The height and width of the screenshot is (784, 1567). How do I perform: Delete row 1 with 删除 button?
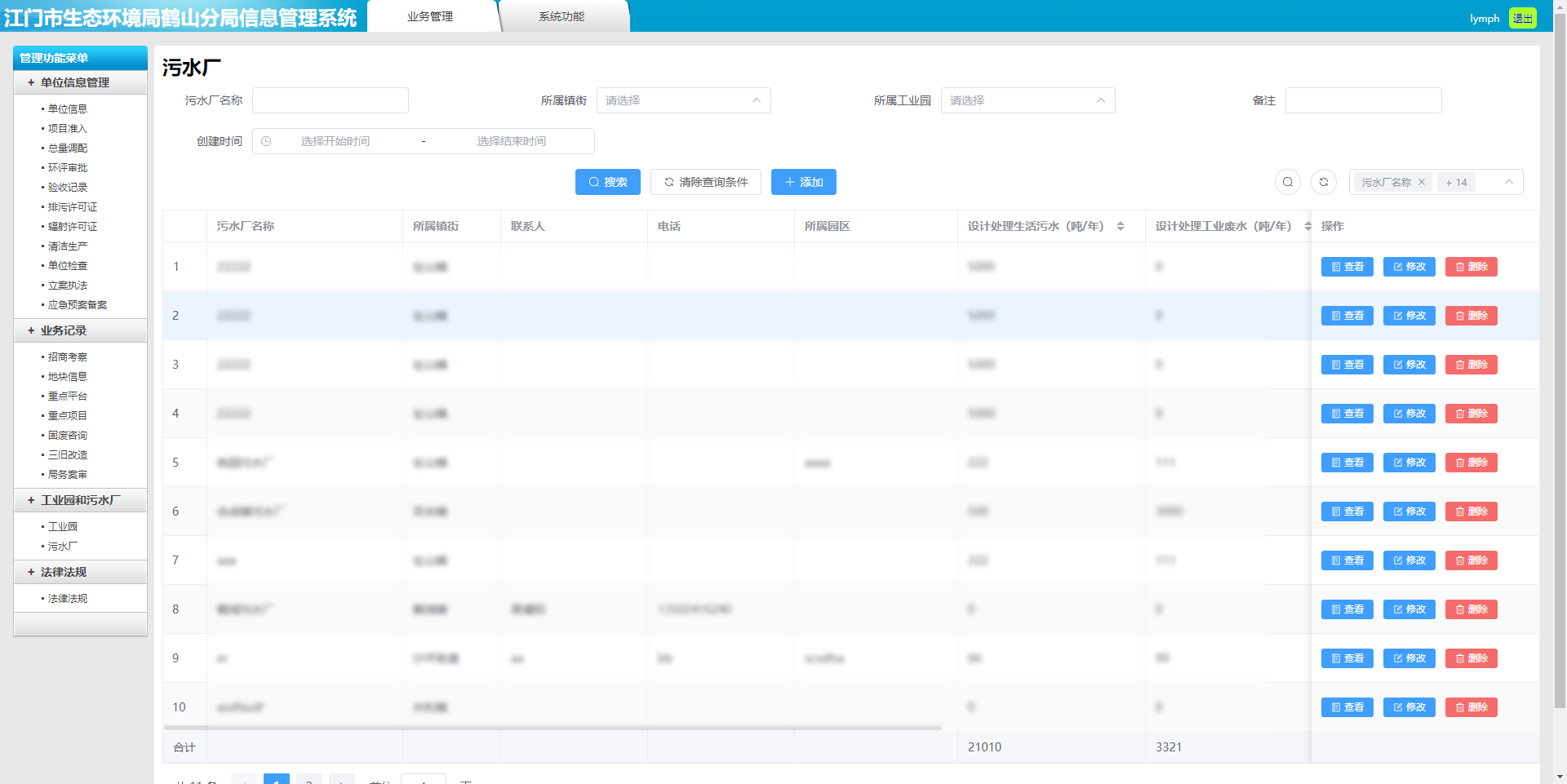pyautogui.click(x=1472, y=267)
